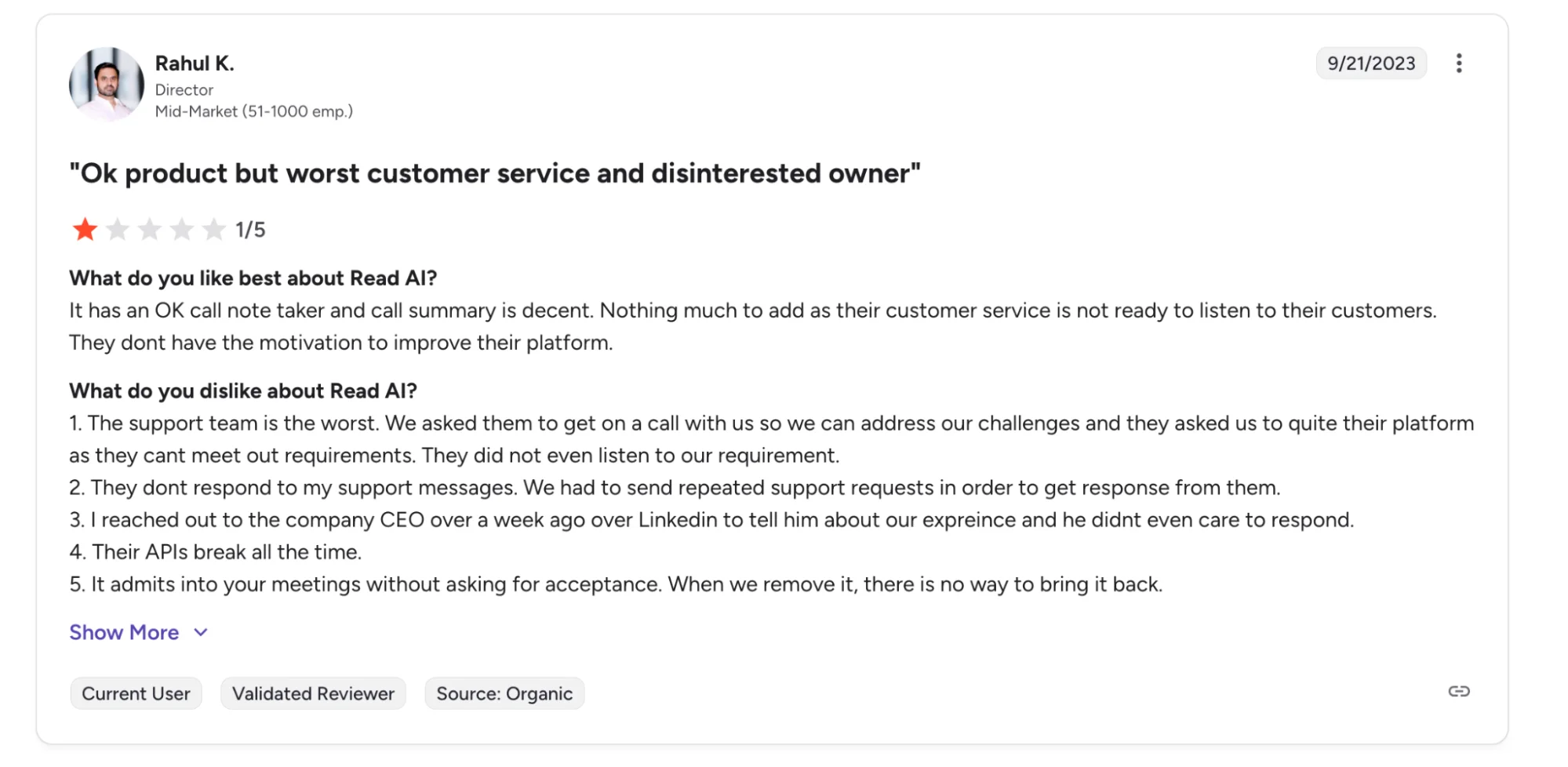The image size is (1568, 767).
Task: Click the Director job title
Action: pos(184,89)
